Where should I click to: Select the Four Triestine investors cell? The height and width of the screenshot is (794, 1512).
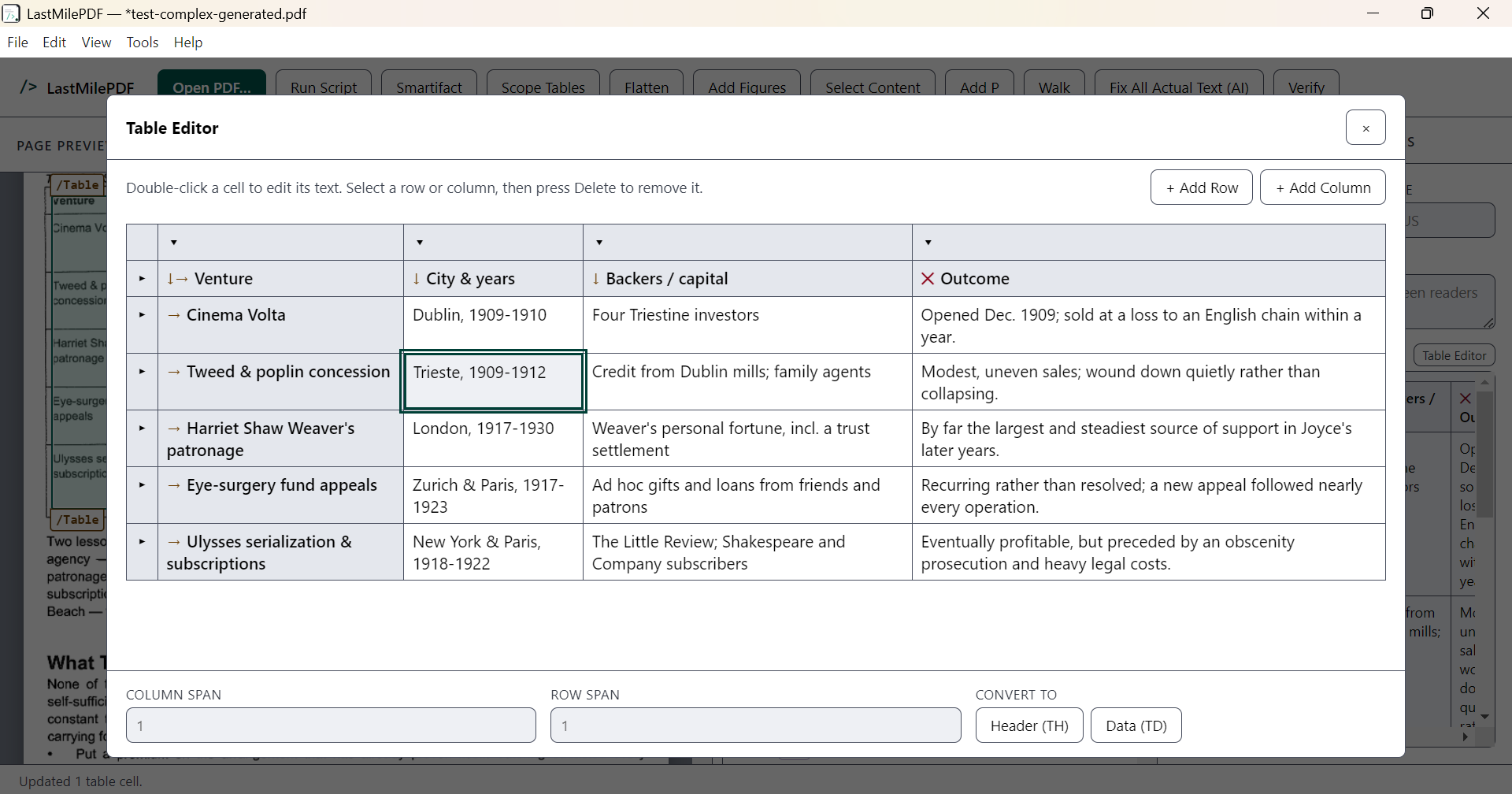tap(747, 325)
